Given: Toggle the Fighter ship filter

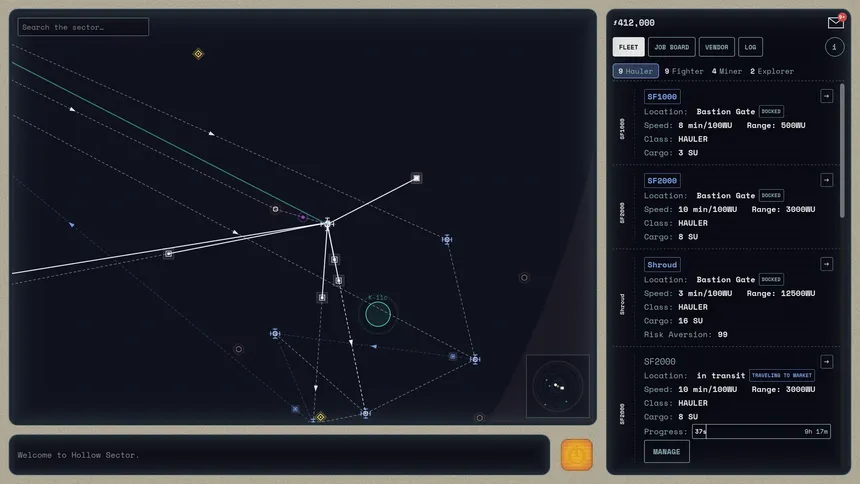Looking at the screenshot, I should pyautogui.click(x=683, y=71).
